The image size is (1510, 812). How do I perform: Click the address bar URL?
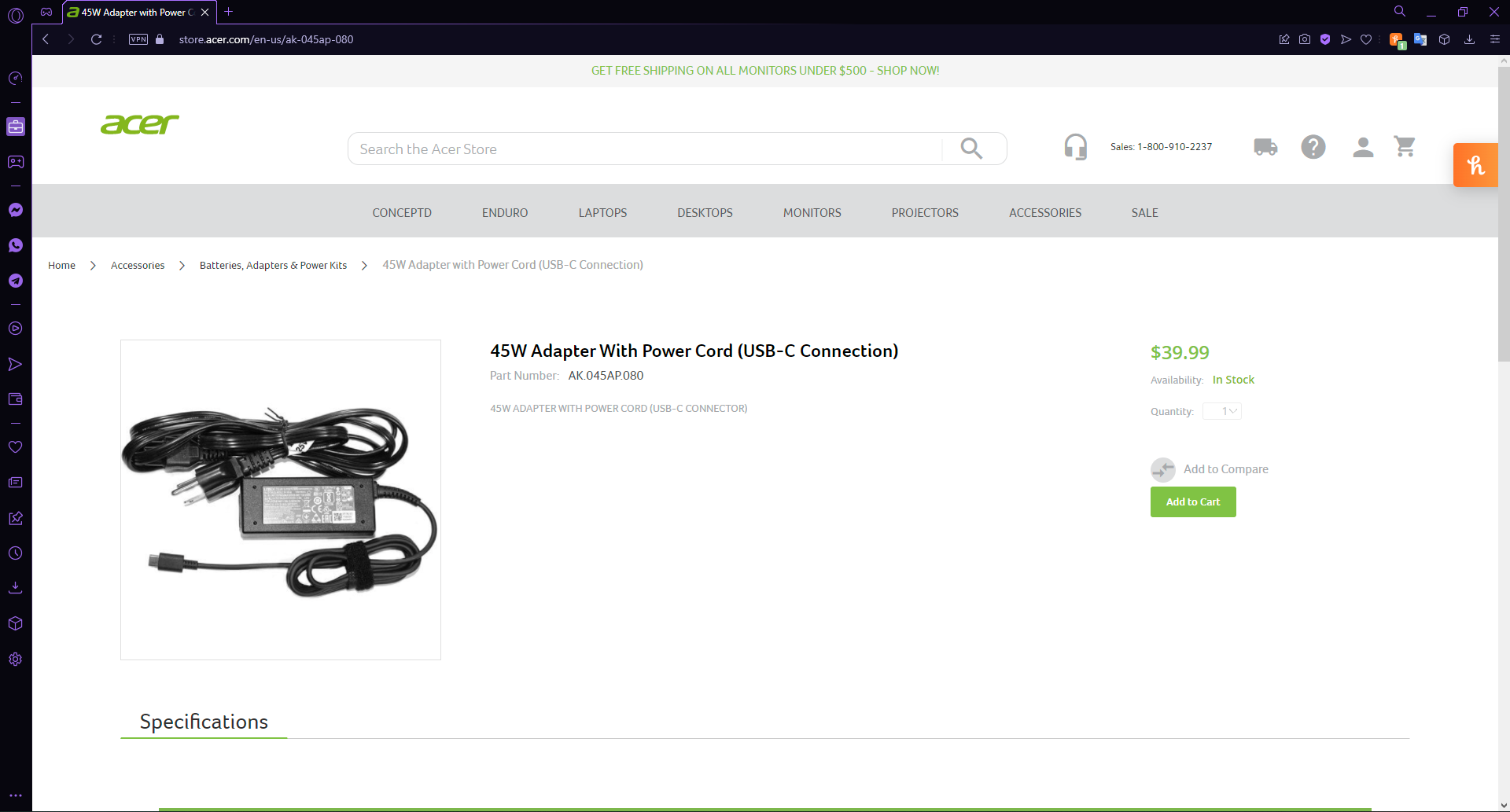(266, 39)
